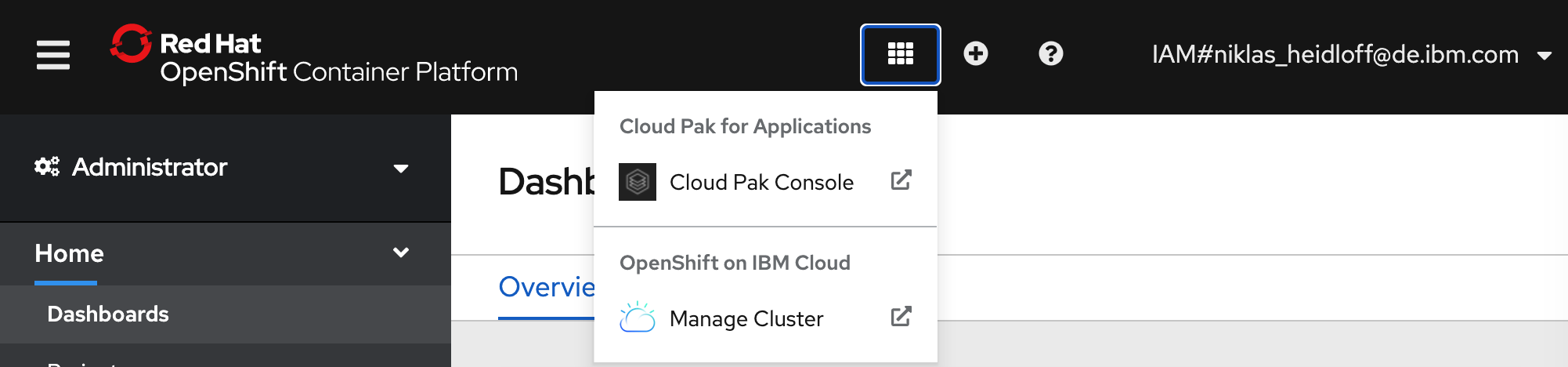This screenshot has width=1568, height=367.
Task: Open the help question mark menu
Action: click(x=1051, y=54)
